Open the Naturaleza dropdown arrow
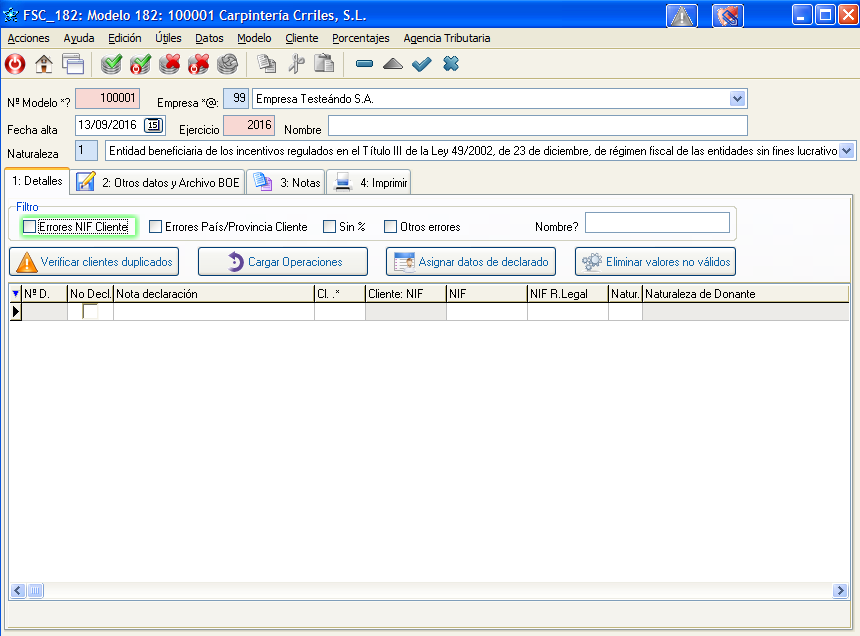Viewport: 860px width, 636px height. 848,150
